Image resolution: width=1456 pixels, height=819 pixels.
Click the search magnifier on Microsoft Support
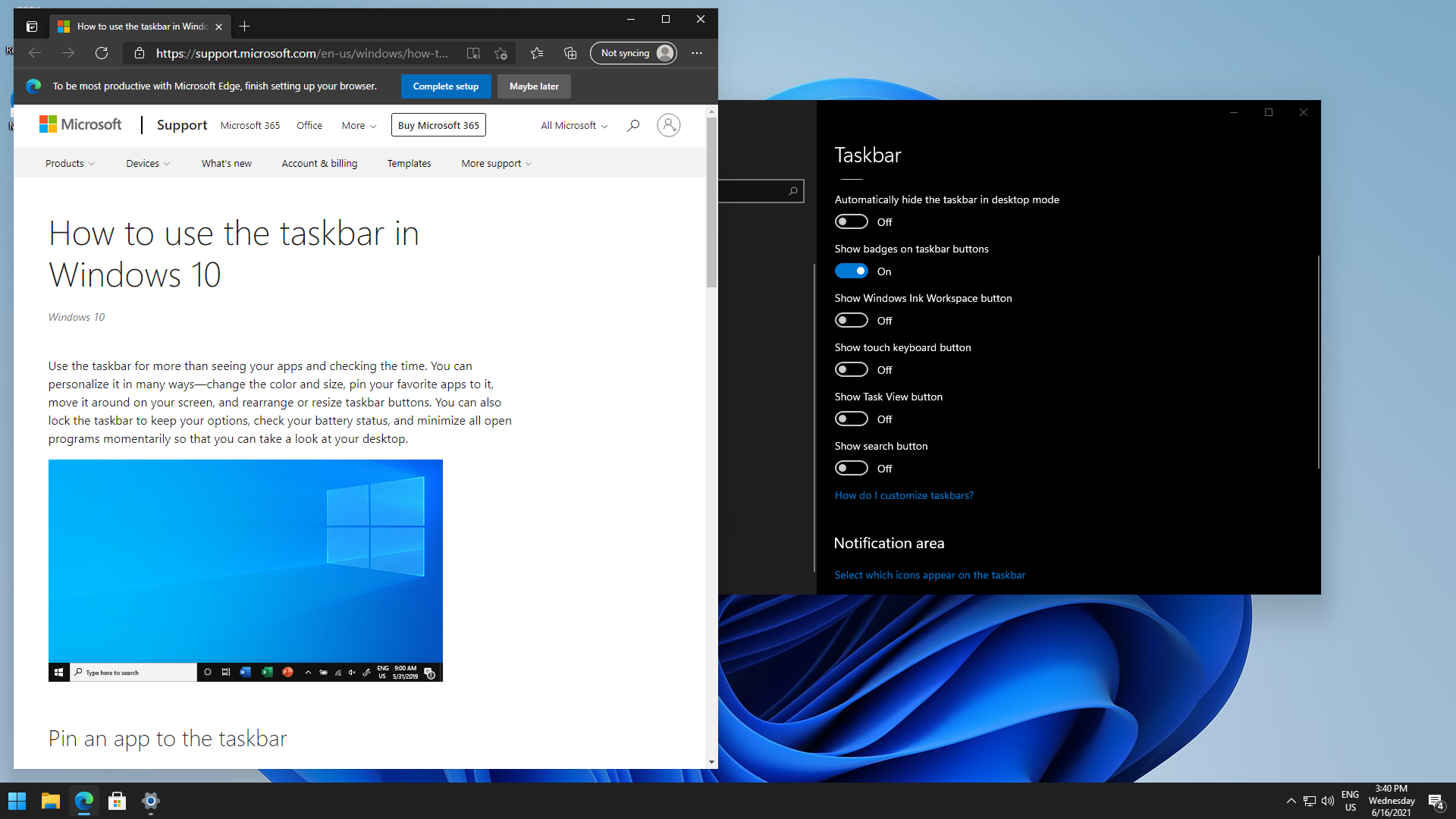pos(633,125)
